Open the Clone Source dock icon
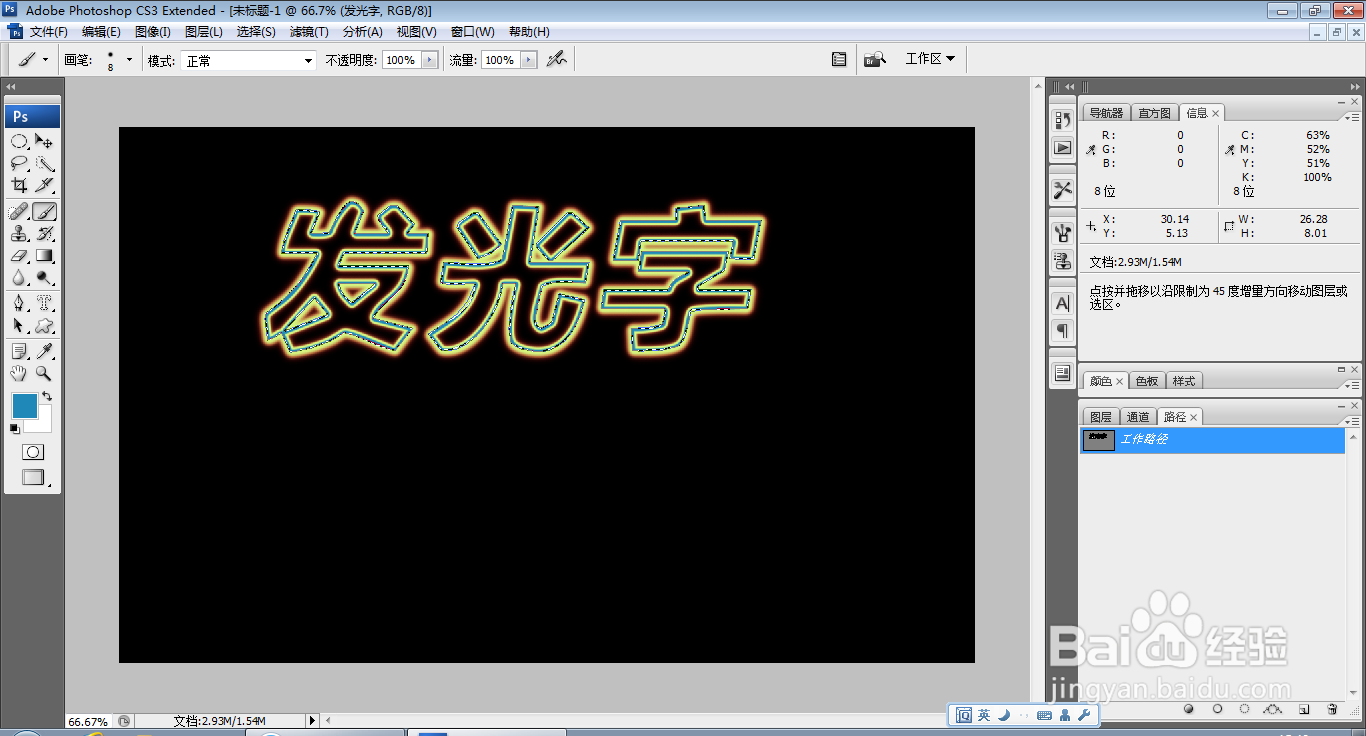Screen dimensions: 1366x736 tap(1062, 261)
